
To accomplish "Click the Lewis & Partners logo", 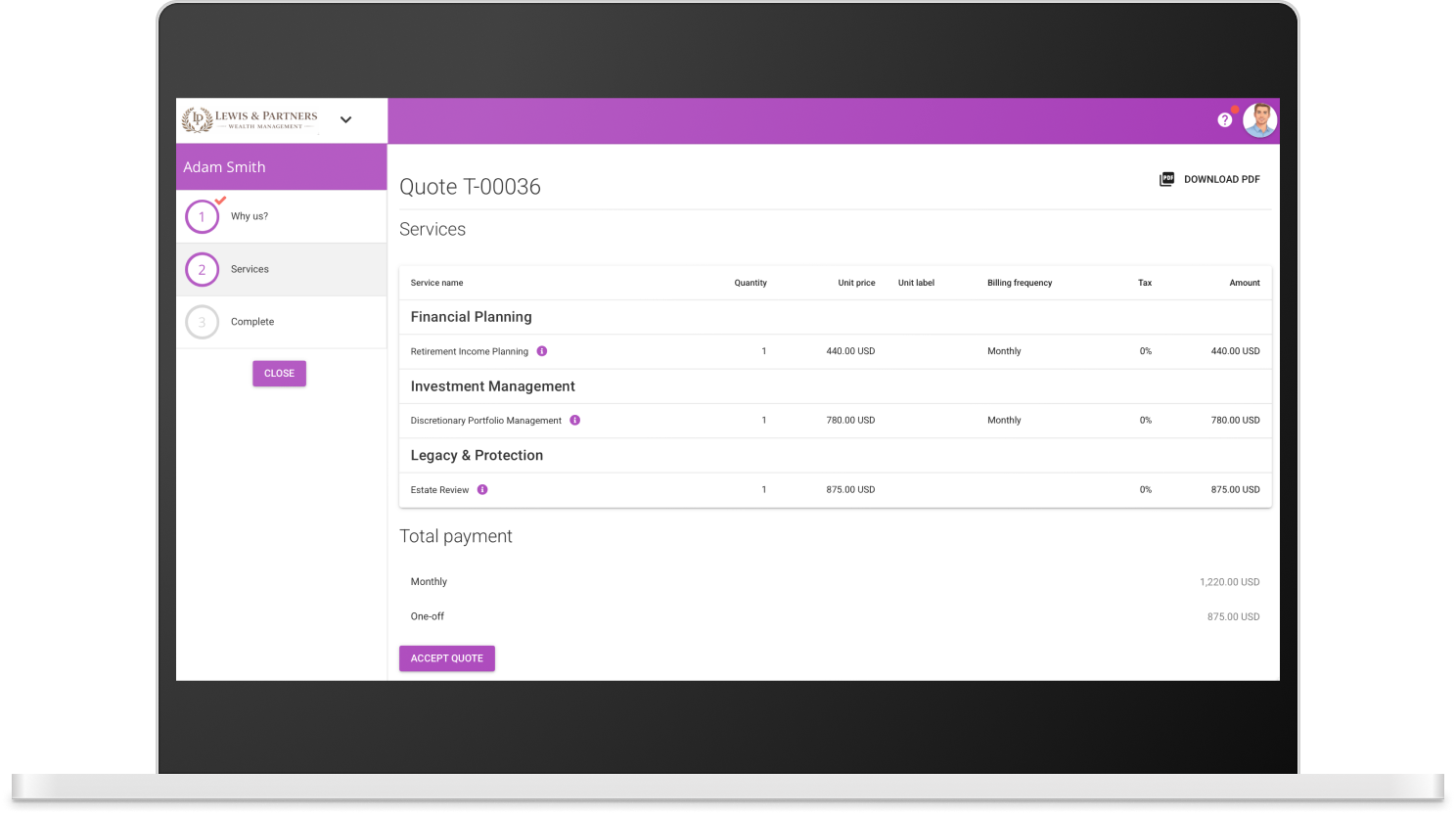I will pos(250,119).
